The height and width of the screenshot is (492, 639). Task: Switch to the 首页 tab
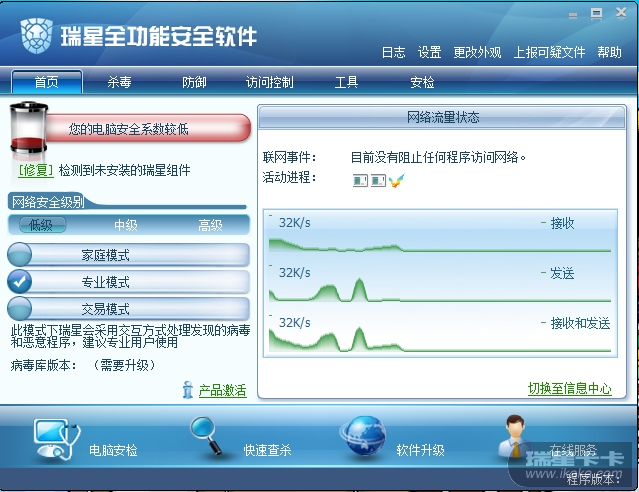click(47, 82)
